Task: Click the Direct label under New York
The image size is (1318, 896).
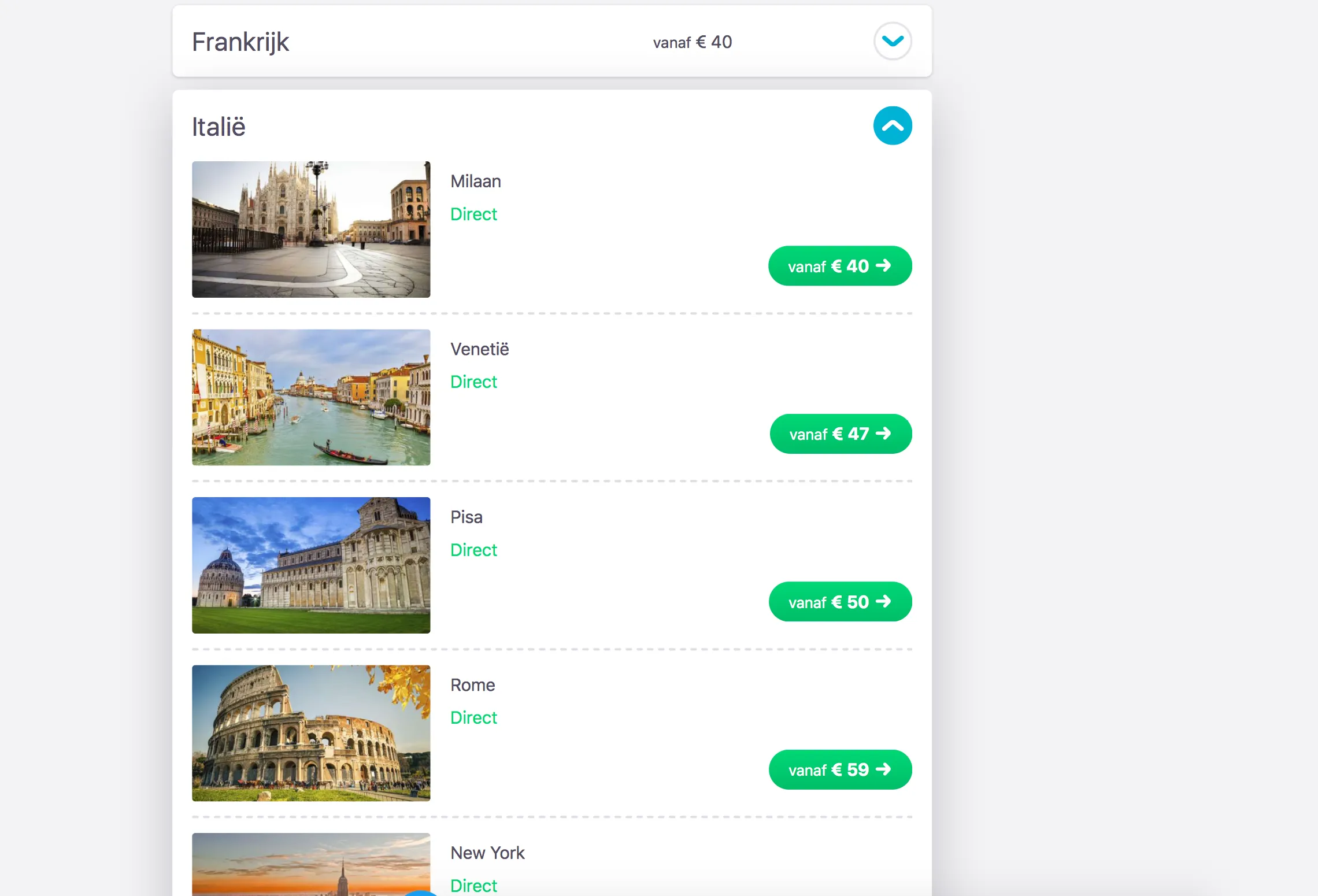Action: point(473,886)
